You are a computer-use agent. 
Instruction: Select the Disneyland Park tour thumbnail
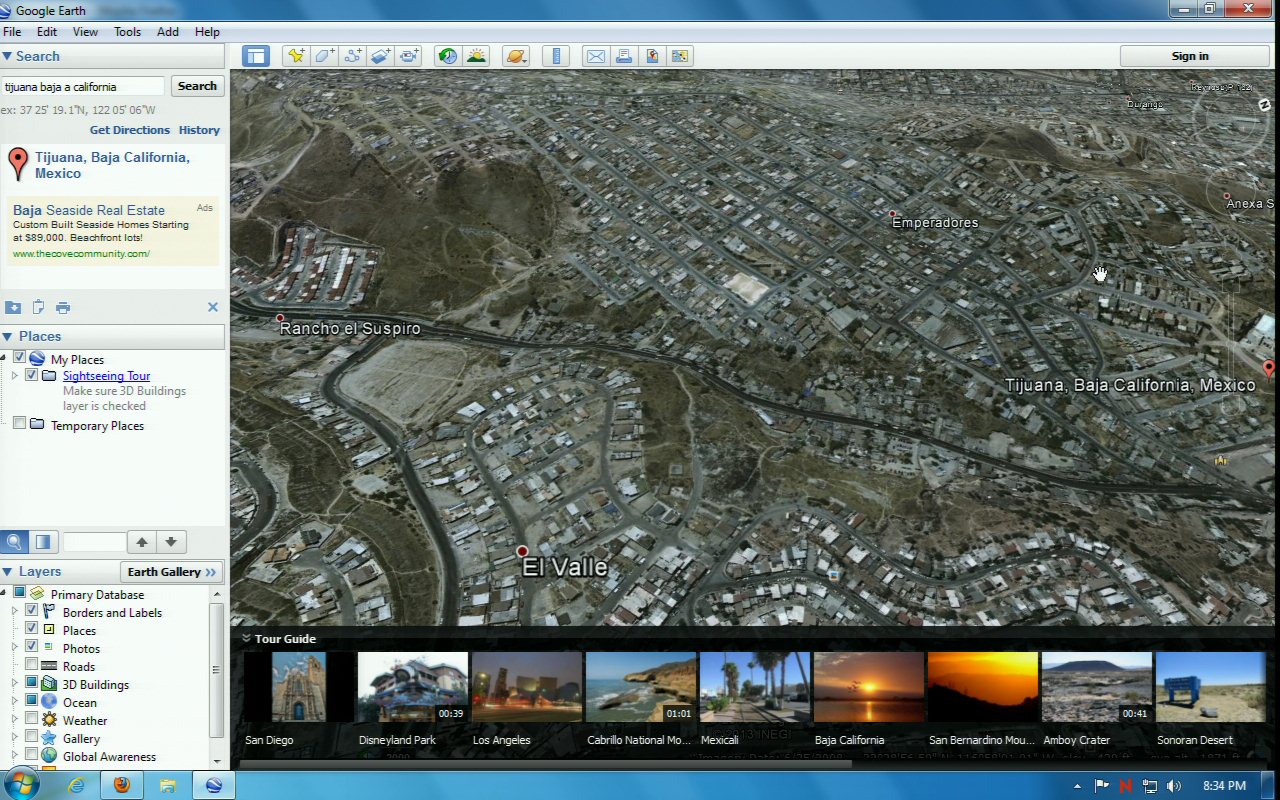point(412,688)
